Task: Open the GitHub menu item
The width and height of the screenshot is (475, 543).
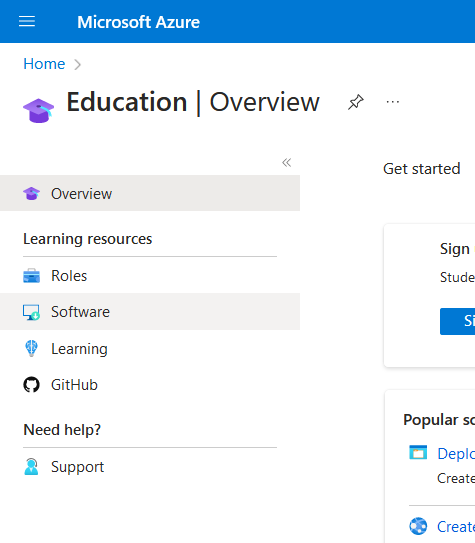Action: [x=150, y=385]
